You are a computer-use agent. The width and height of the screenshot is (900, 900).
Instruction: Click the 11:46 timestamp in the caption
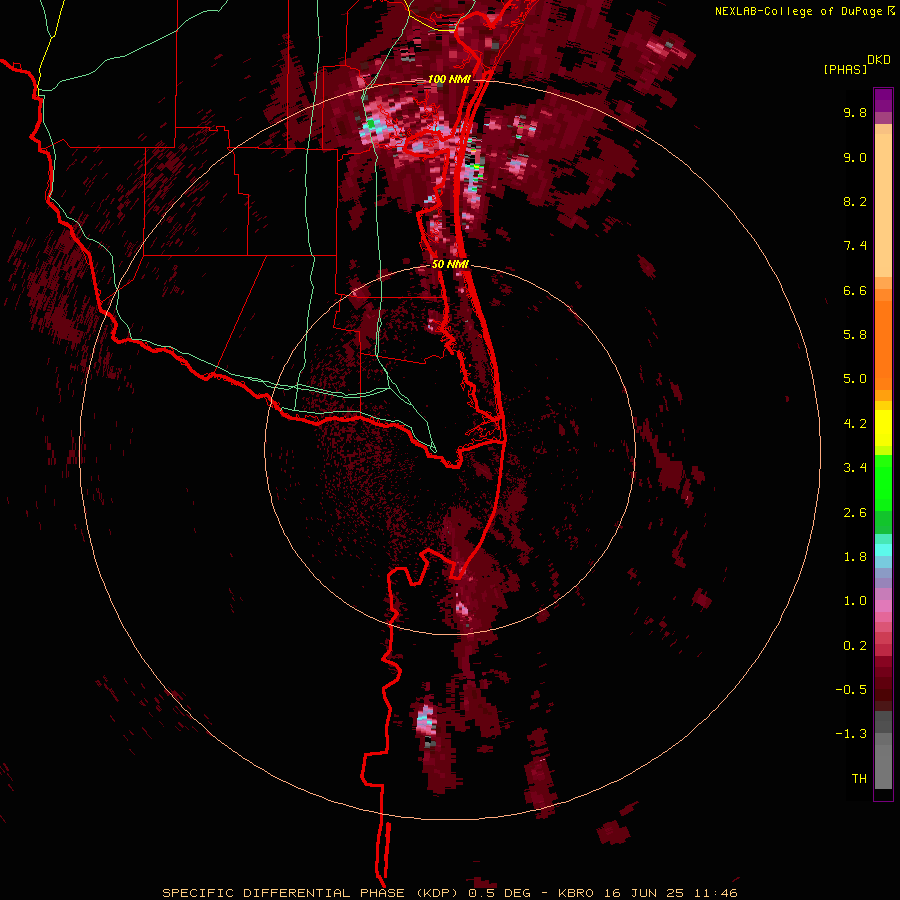pos(715,893)
